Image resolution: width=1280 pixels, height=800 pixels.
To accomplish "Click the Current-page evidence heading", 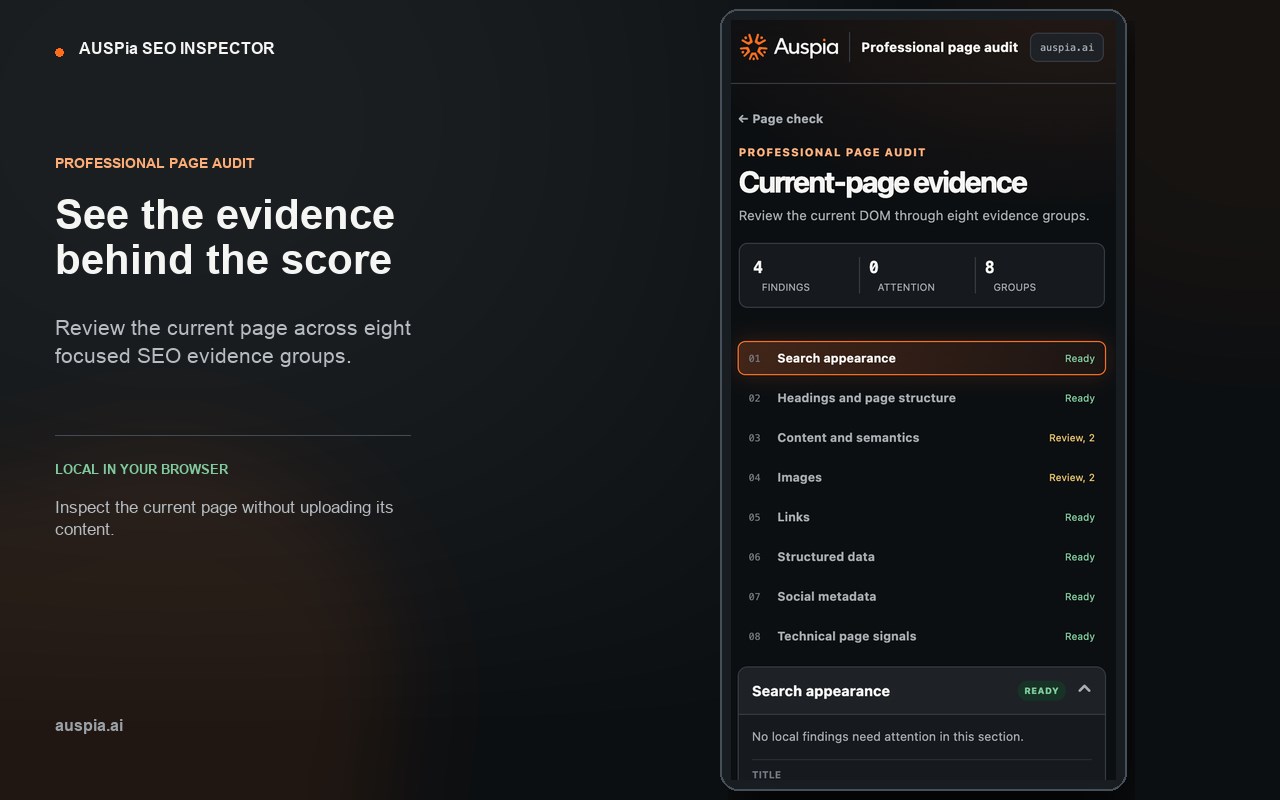I will 883,182.
